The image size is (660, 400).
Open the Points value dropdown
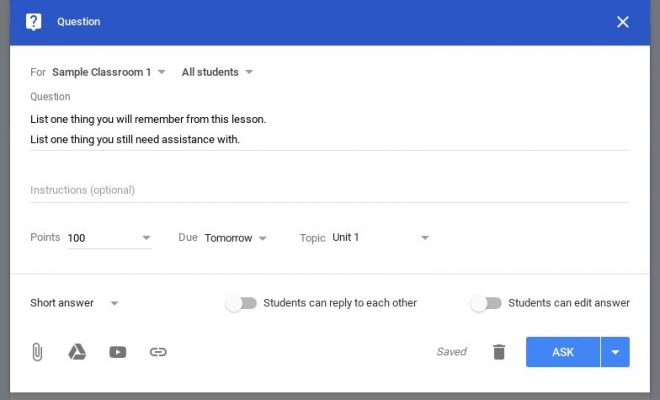(109, 238)
